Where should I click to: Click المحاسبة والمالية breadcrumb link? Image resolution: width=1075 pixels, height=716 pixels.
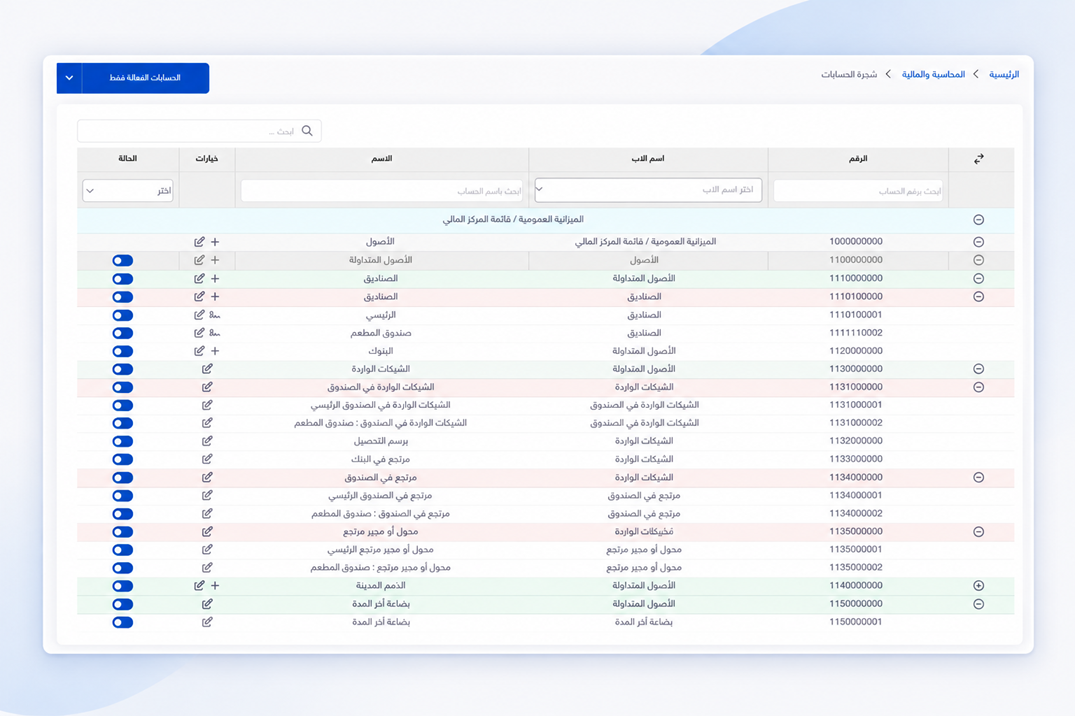pyautogui.click(x=933, y=74)
